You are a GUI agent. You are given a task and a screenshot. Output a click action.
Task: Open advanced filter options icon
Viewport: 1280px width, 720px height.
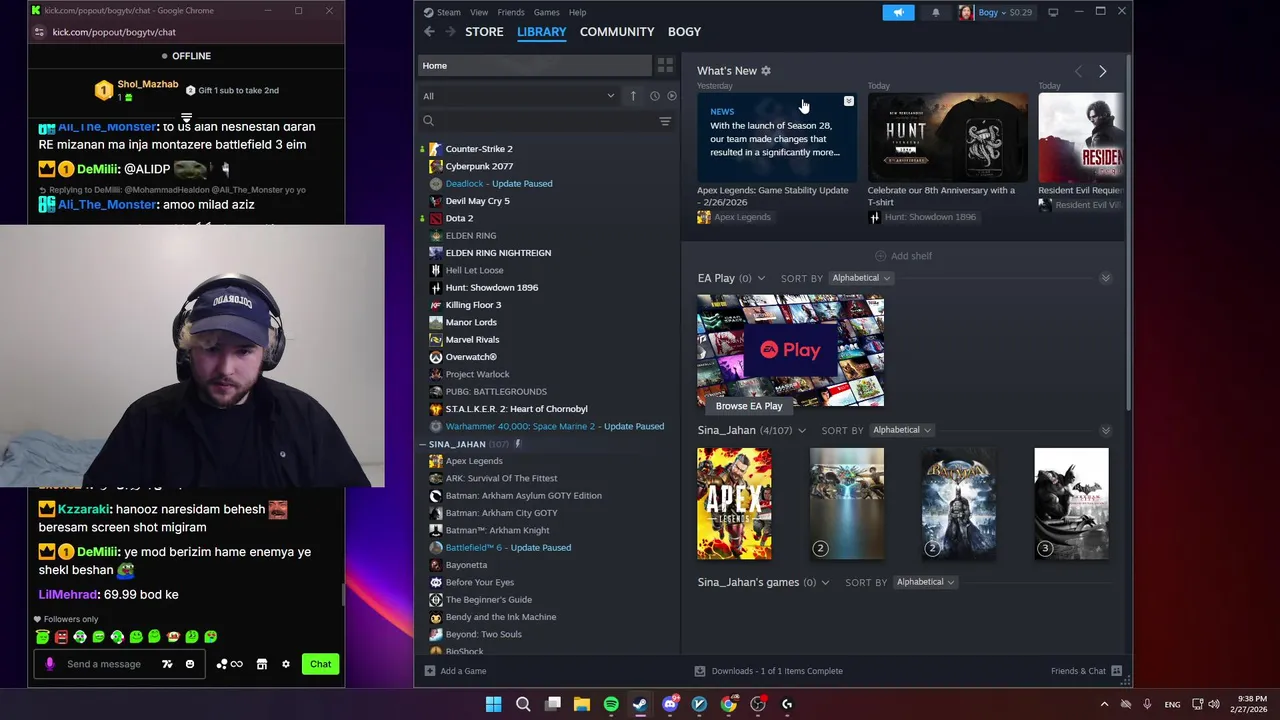pyautogui.click(x=665, y=121)
